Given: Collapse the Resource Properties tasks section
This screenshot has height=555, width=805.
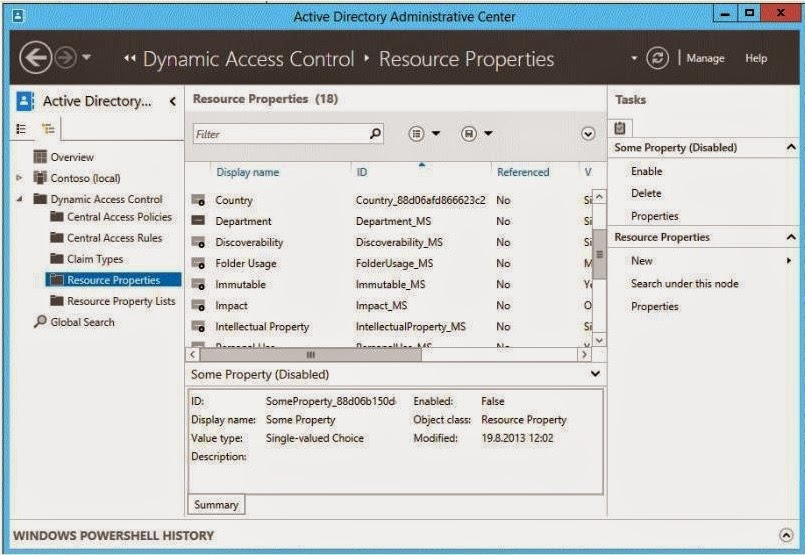Looking at the screenshot, I should 791,237.
